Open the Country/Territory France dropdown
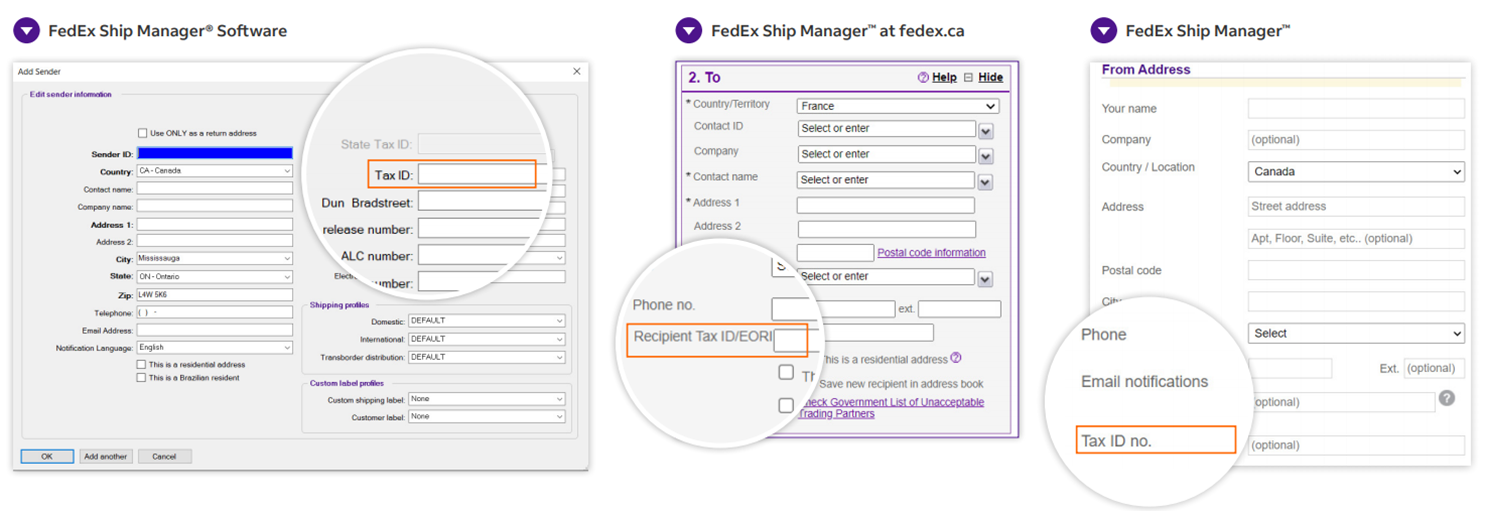The height and width of the screenshot is (511, 1487). (897, 106)
